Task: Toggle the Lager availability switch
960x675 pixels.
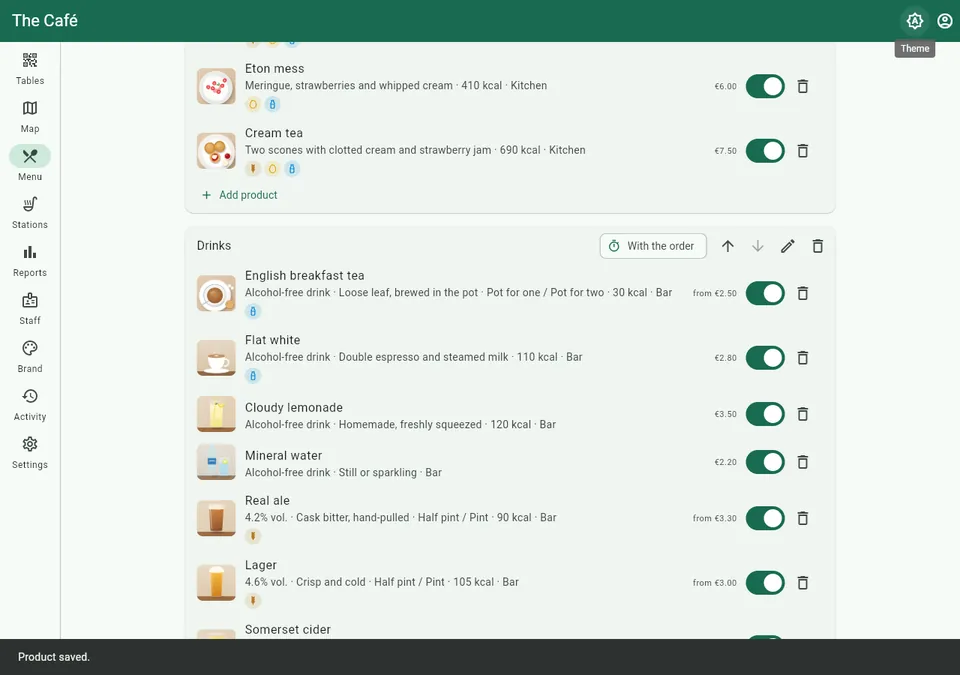Action: pos(765,583)
